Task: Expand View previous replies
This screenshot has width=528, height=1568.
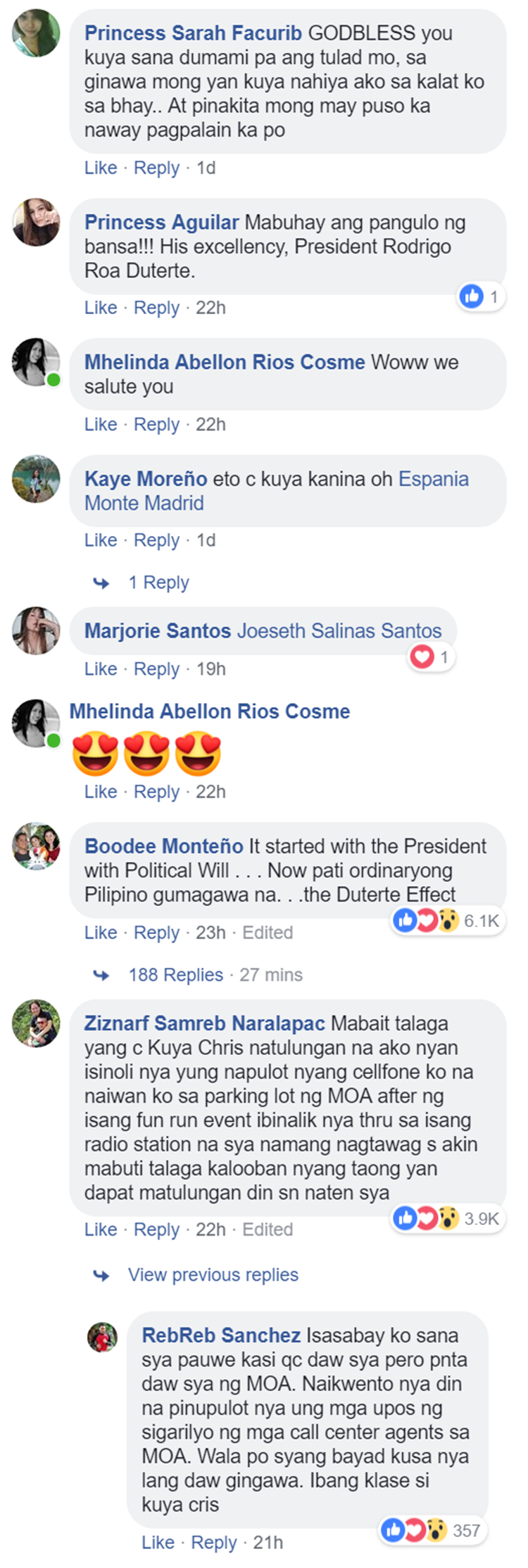Action: click(213, 1275)
